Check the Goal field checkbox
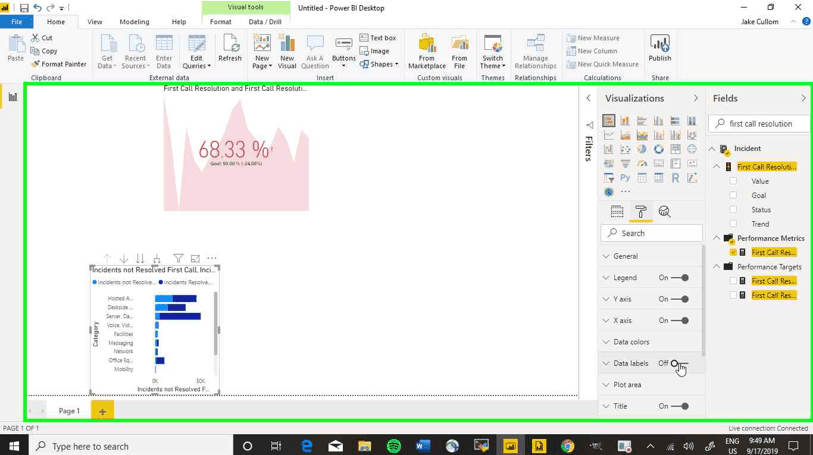The height and width of the screenshot is (455, 813). coord(733,195)
